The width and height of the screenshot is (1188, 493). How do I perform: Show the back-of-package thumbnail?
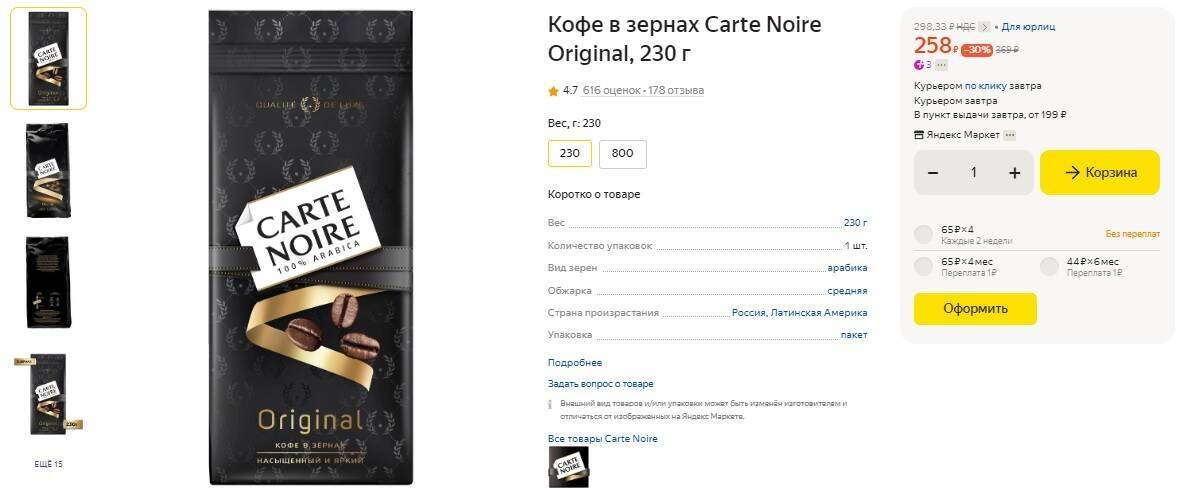point(48,282)
